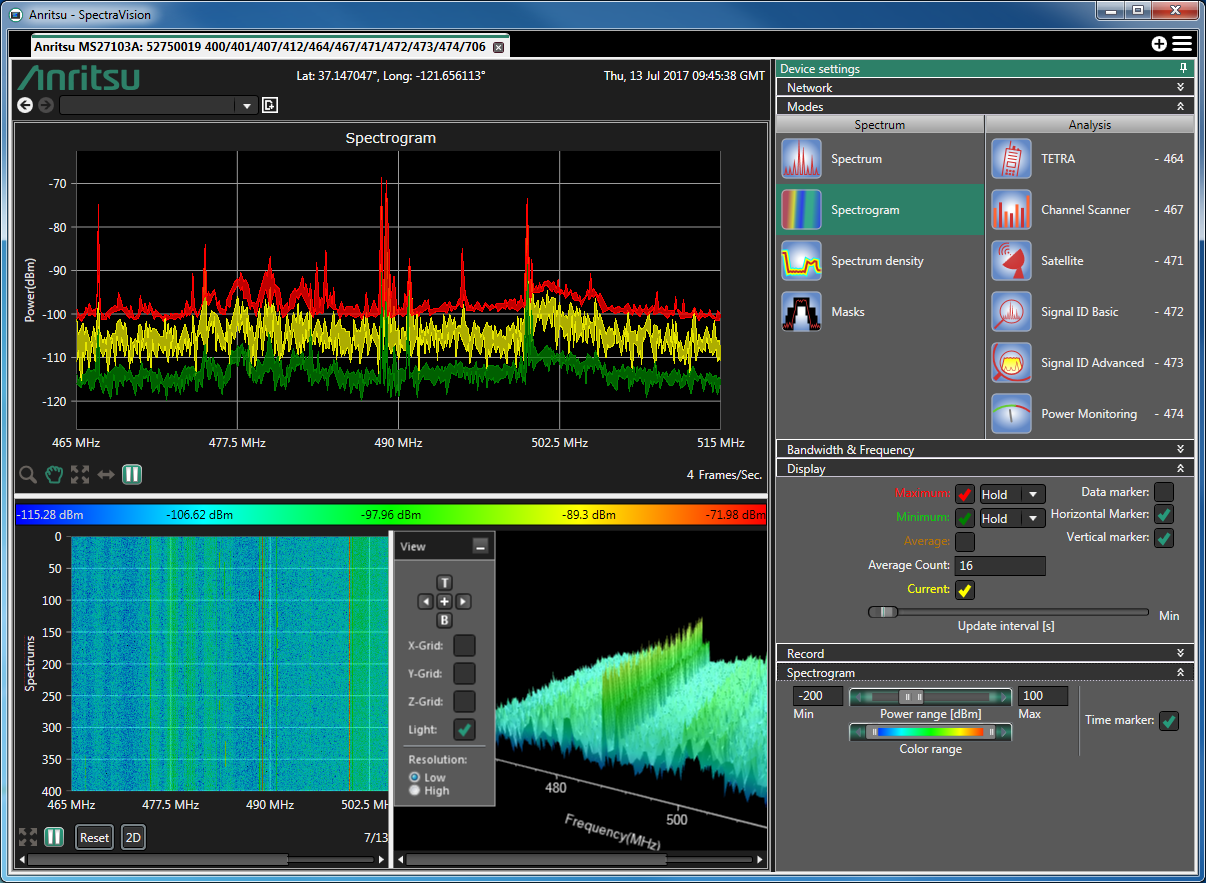Open the Maximum Hold dropdown

[x=1011, y=494]
